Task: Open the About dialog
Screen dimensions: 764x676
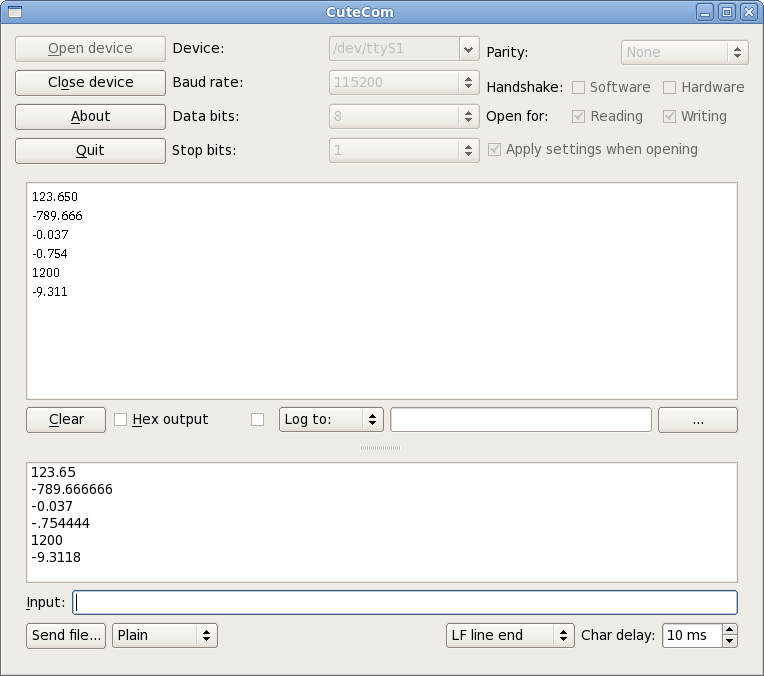Action: tap(90, 116)
